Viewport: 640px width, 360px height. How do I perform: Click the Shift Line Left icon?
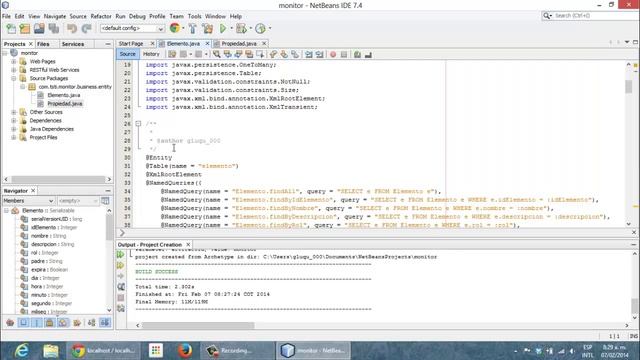309,54
